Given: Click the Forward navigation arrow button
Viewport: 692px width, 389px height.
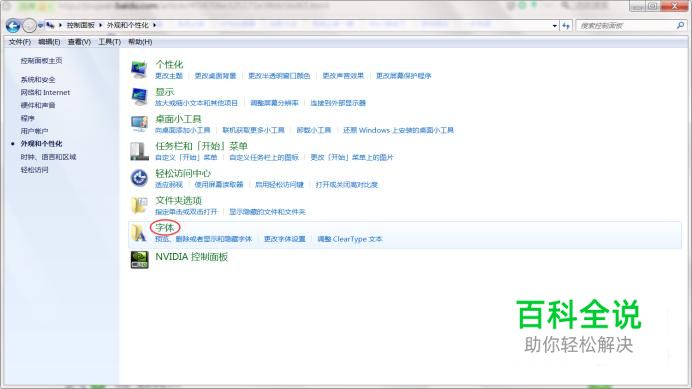Looking at the screenshot, I should (x=29, y=26).
